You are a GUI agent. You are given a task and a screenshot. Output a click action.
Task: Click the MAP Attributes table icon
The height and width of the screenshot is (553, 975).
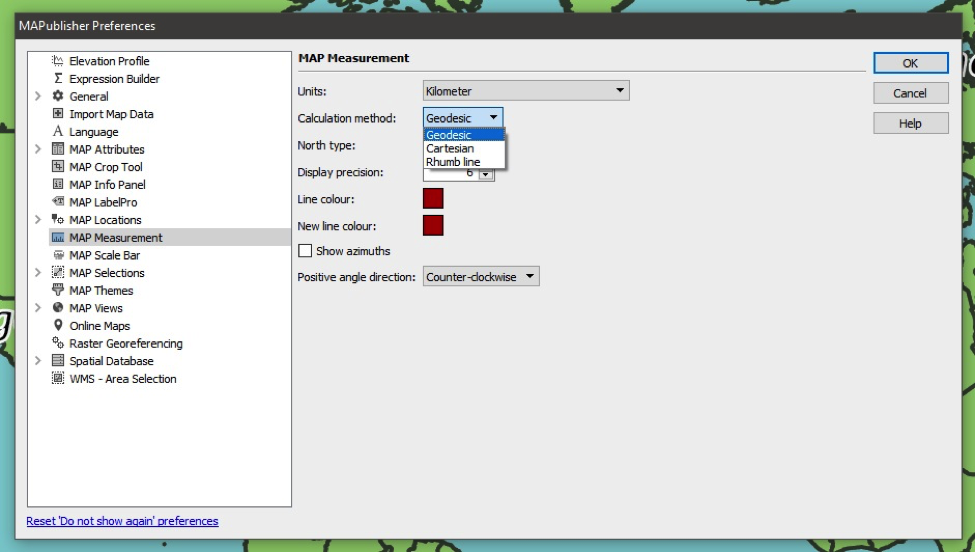[x=58, y=149]
